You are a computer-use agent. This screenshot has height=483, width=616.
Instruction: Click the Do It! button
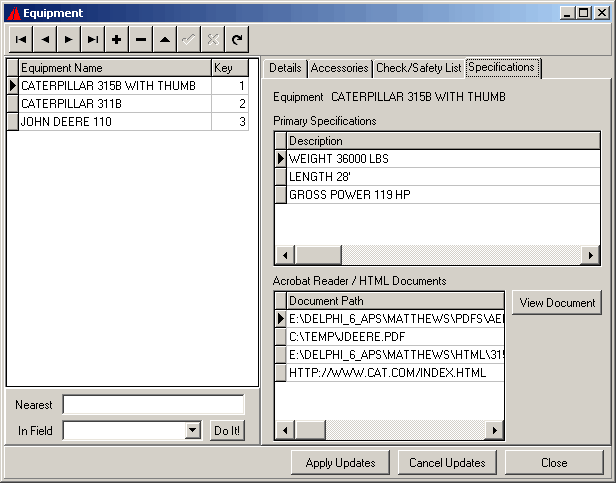227,431
